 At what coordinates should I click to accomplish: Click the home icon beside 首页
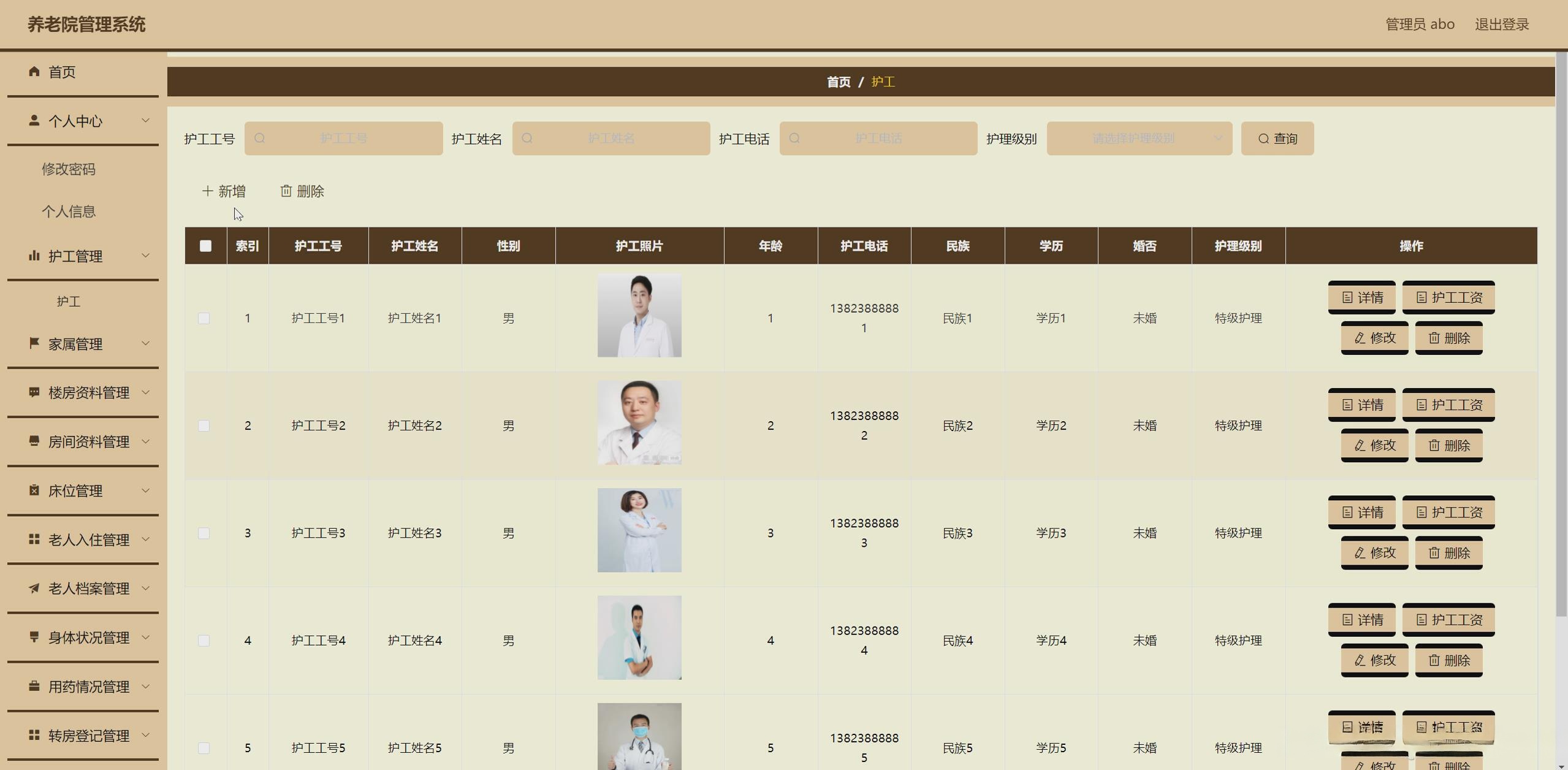[34, 72]
